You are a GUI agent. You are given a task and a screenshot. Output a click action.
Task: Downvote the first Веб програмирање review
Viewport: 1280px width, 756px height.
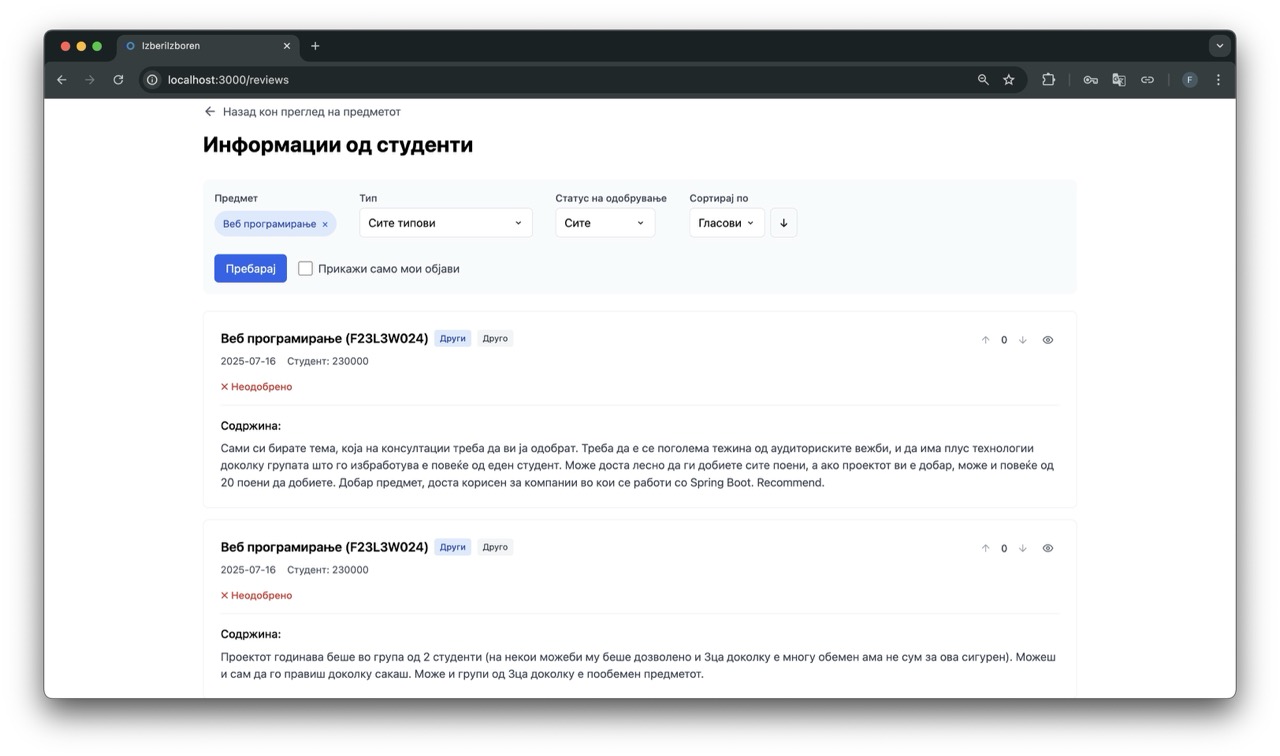(1022, 340)
